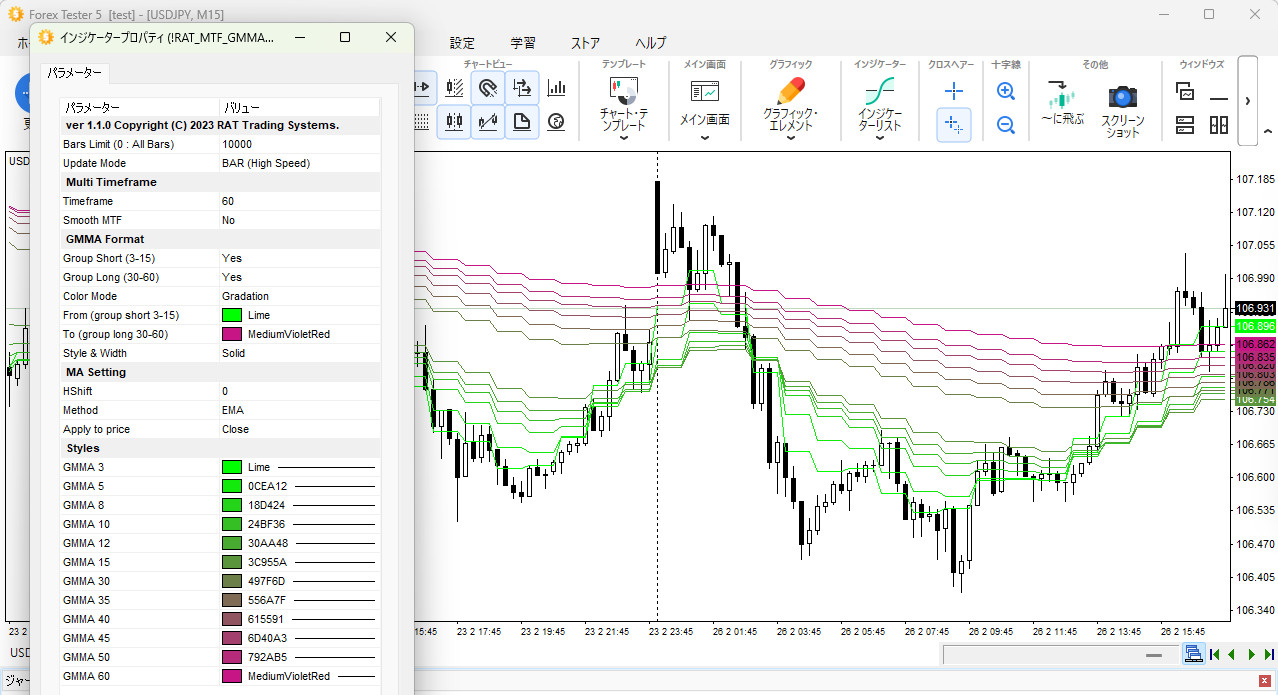Click the GMMA 60 line style sample
This screenshot has width=1278, height=695.
pos(356,676)
